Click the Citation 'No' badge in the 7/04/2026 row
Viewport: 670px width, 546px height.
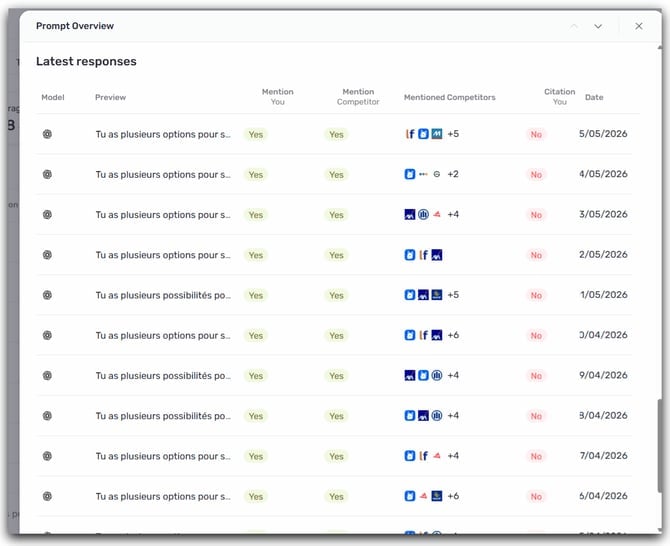coord(536,456)
